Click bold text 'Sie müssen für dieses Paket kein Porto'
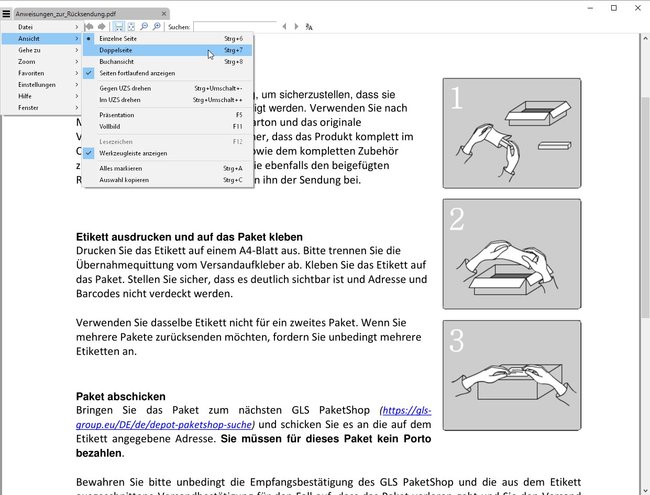Viewport: 650px width, 495px height. [326, 439]
